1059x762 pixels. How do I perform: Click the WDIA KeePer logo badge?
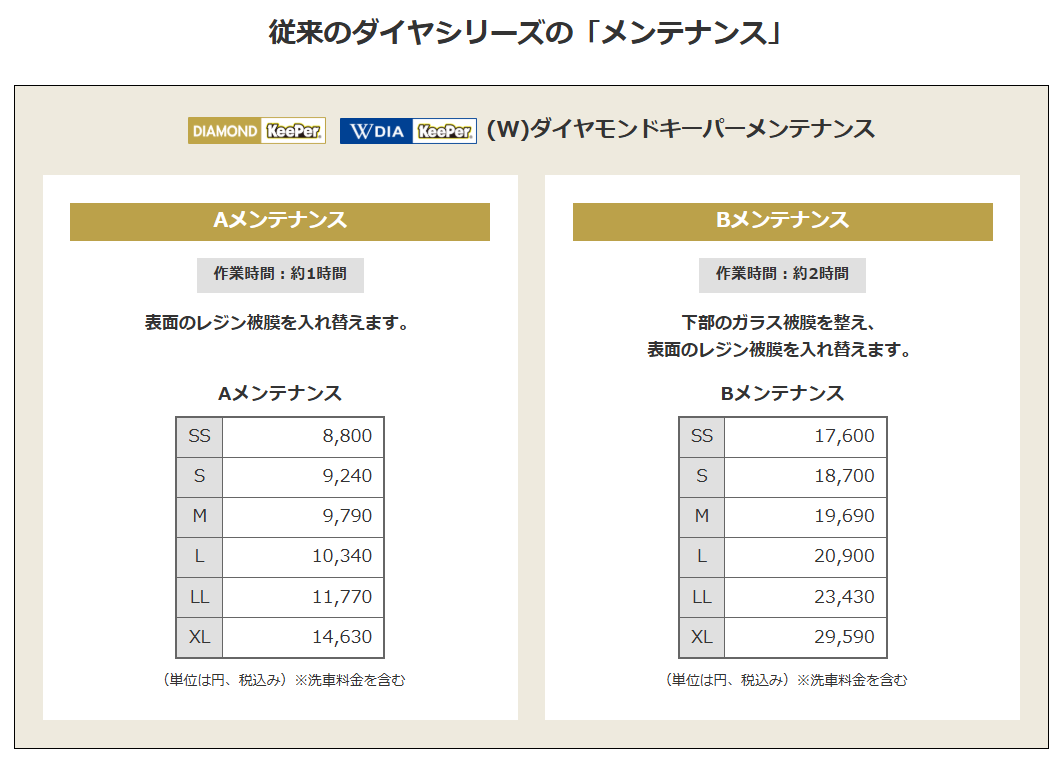tap(408, 130)
